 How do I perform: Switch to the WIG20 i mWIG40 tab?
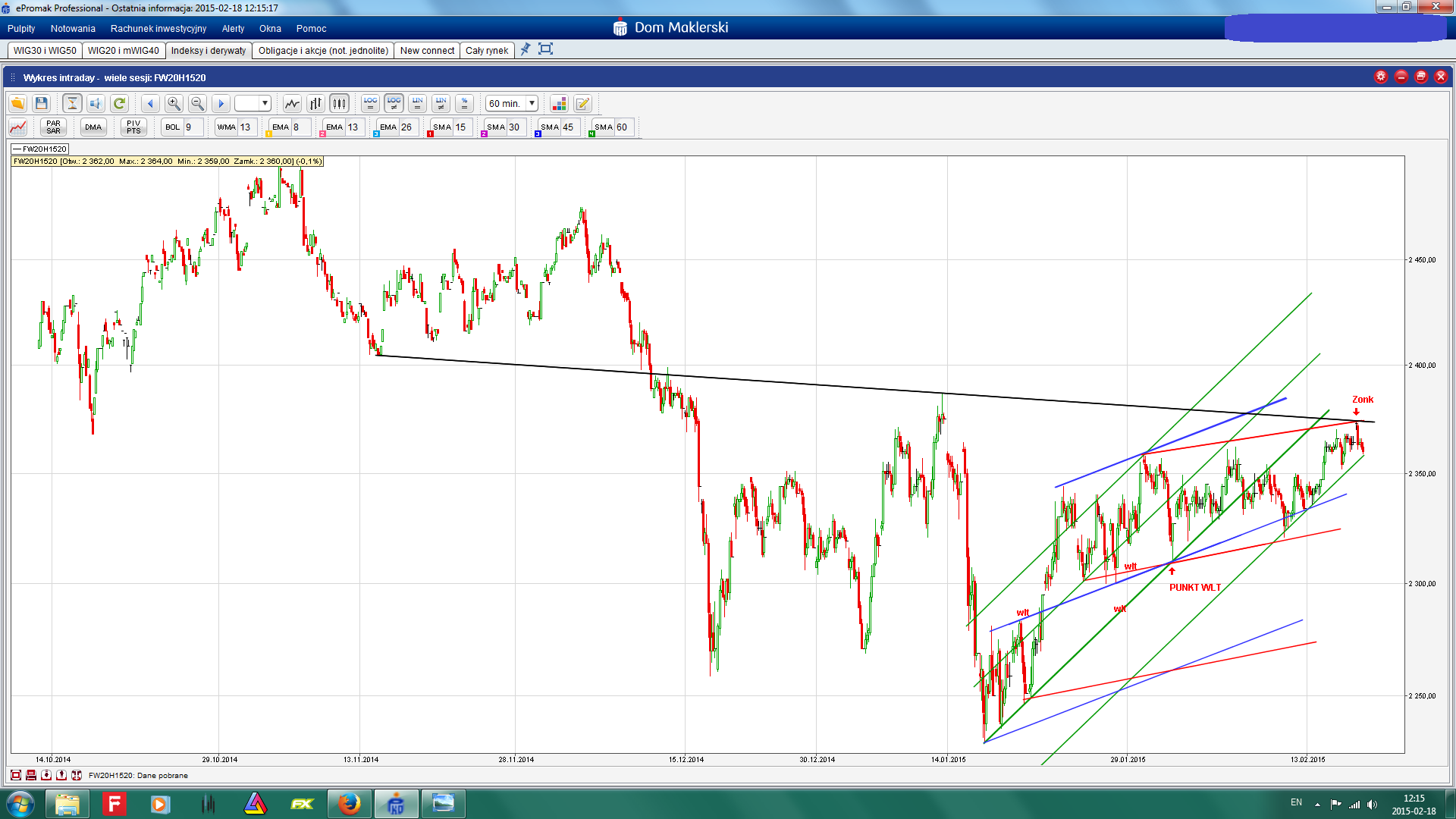pos(123,51)
